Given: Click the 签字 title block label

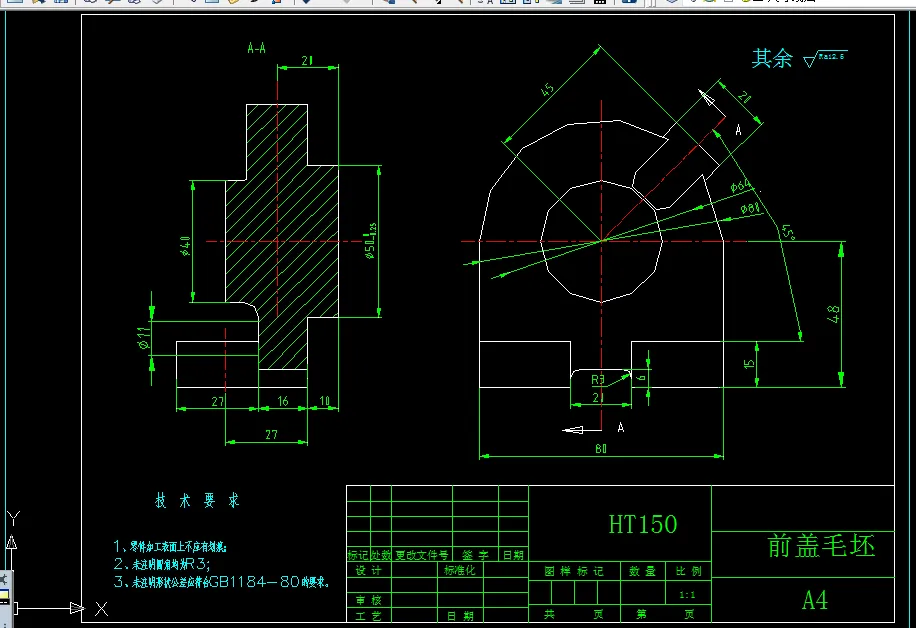Looking at the screenshot, I should pos(475,555).
